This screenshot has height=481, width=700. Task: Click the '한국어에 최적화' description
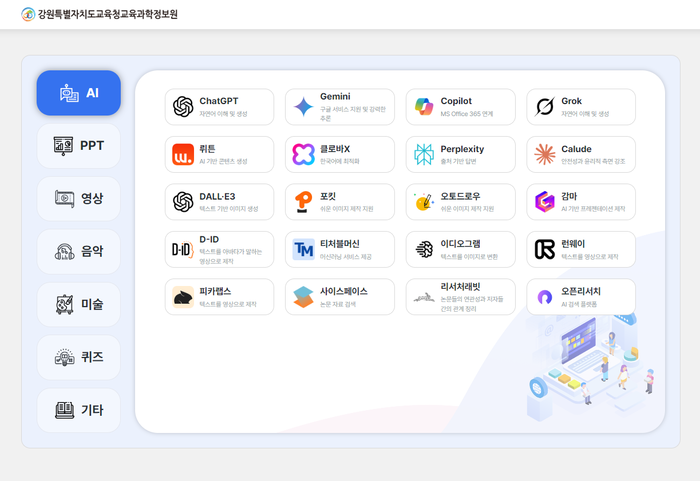[340, 161]
